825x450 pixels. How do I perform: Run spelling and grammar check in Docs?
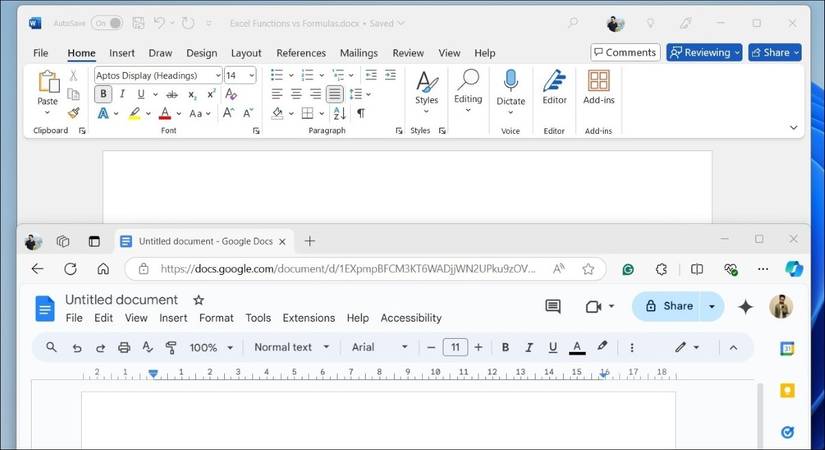click(x=147, y=347)
